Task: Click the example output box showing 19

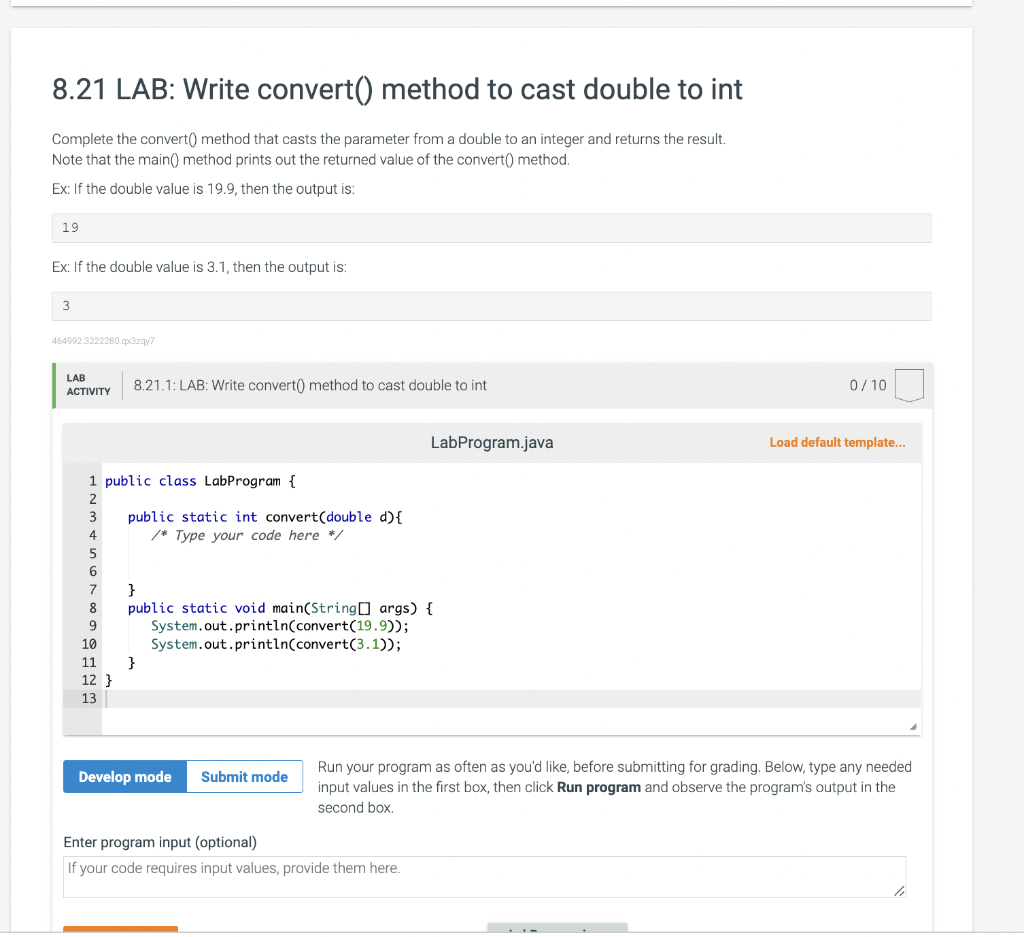Action: (x=491, y=227)
